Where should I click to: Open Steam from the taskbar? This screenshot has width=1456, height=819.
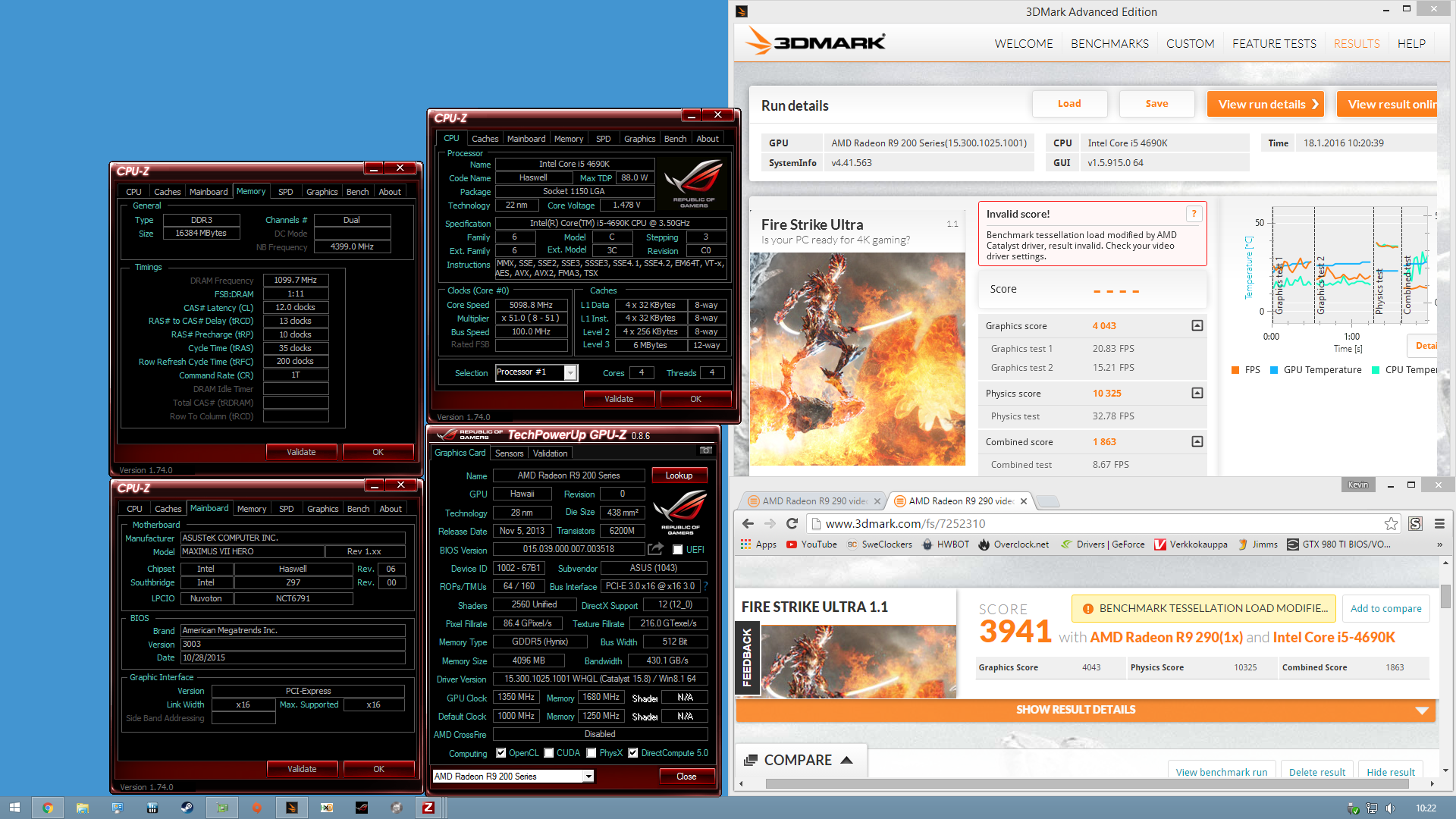point(187,808)
